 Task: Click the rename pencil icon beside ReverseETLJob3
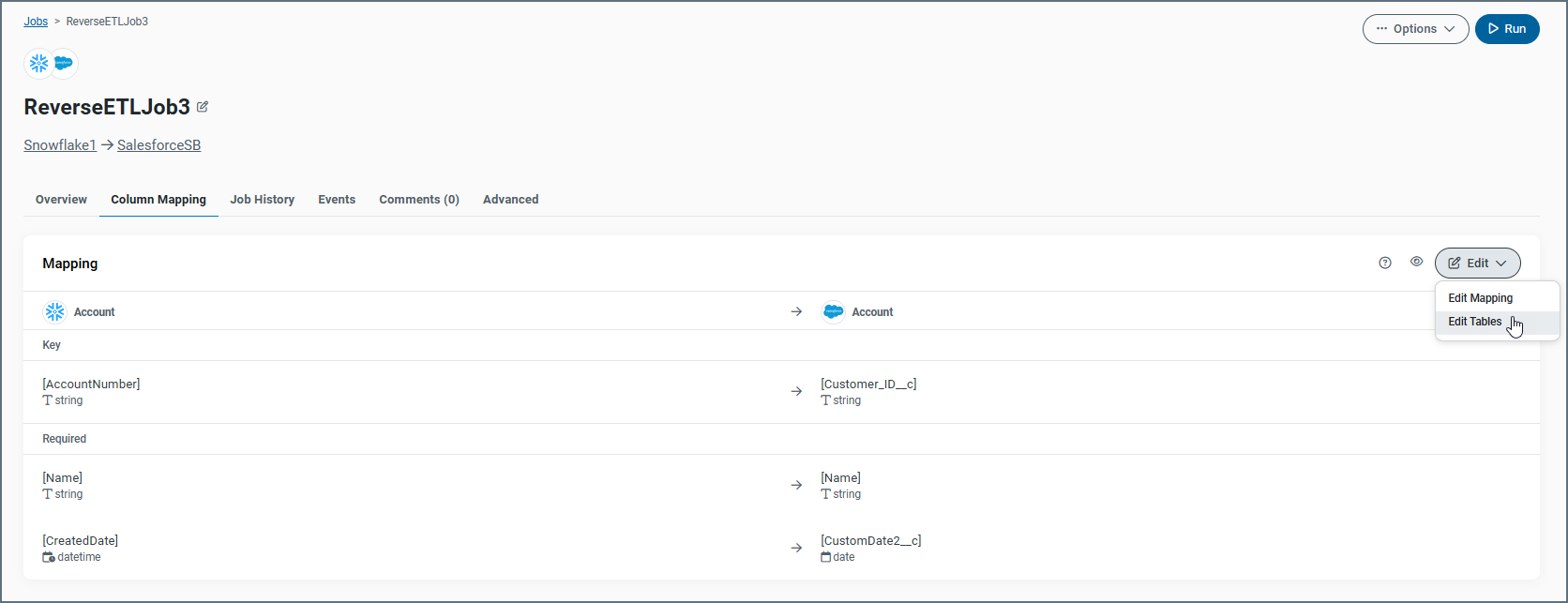point(203,107)
